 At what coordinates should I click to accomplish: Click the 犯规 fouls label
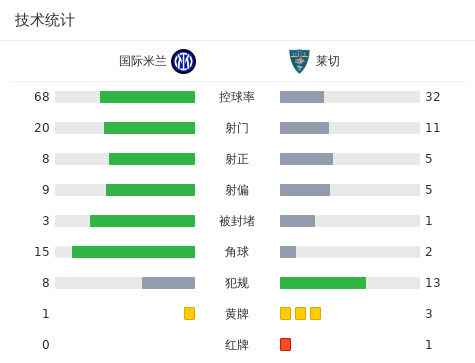[237, 283]
